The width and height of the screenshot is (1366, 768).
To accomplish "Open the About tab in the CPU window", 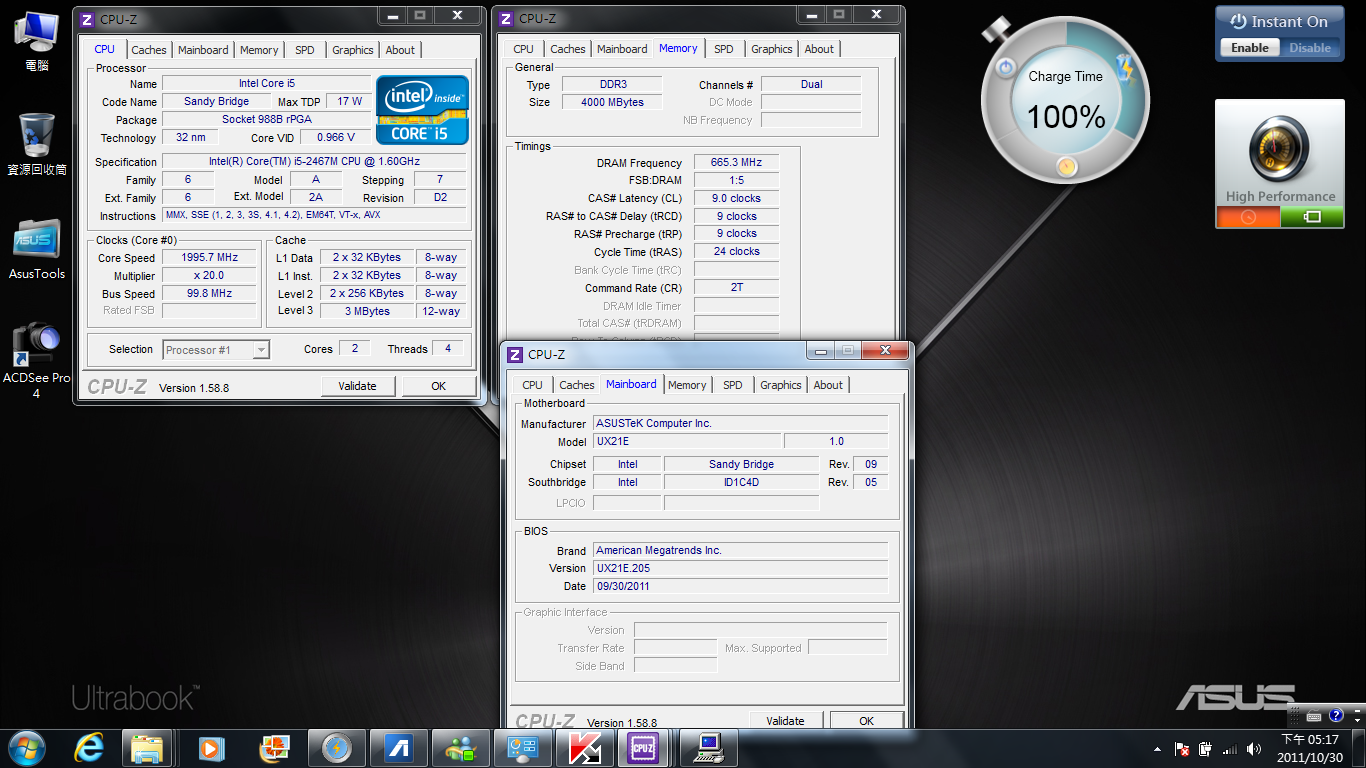I will point(400,50).
